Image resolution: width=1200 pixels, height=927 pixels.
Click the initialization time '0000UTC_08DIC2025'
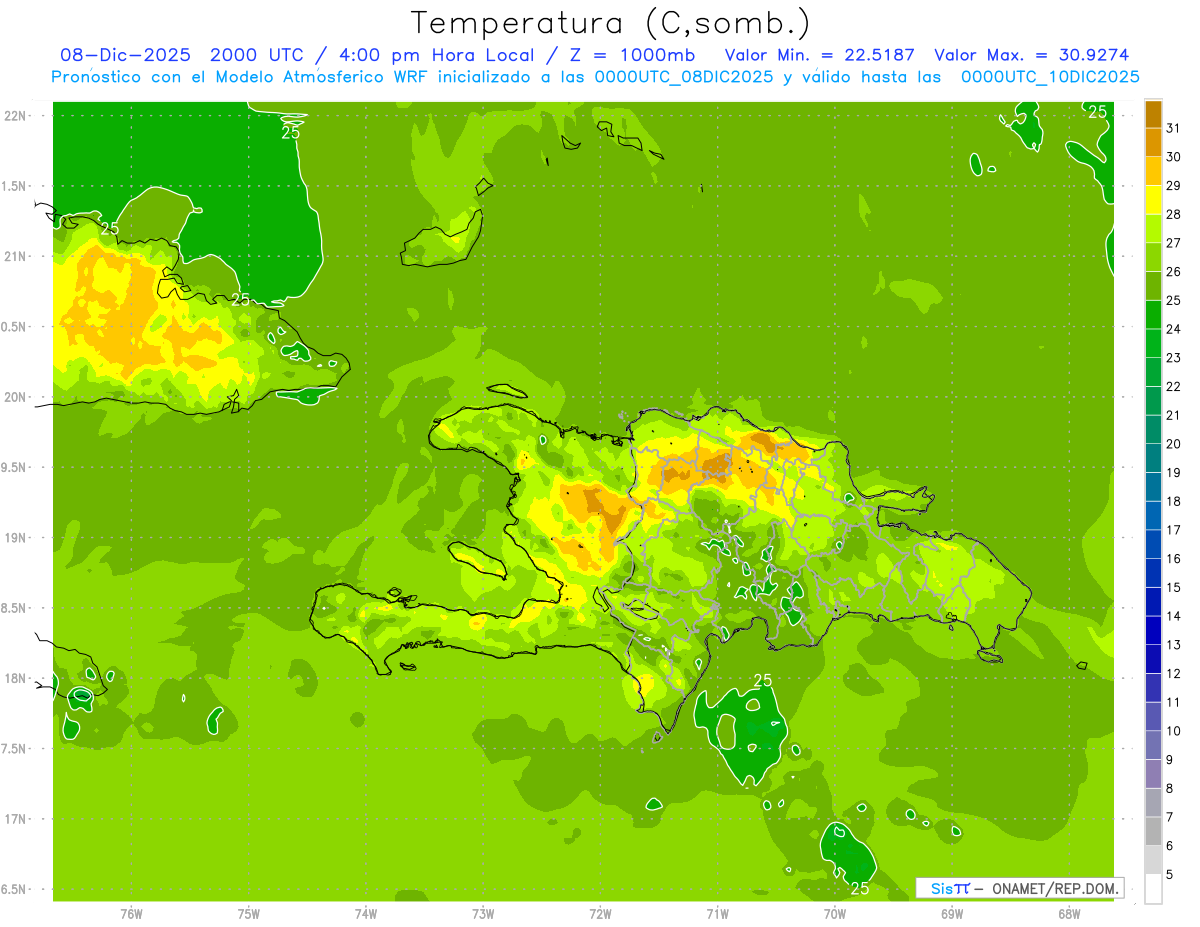pos(684,77)
